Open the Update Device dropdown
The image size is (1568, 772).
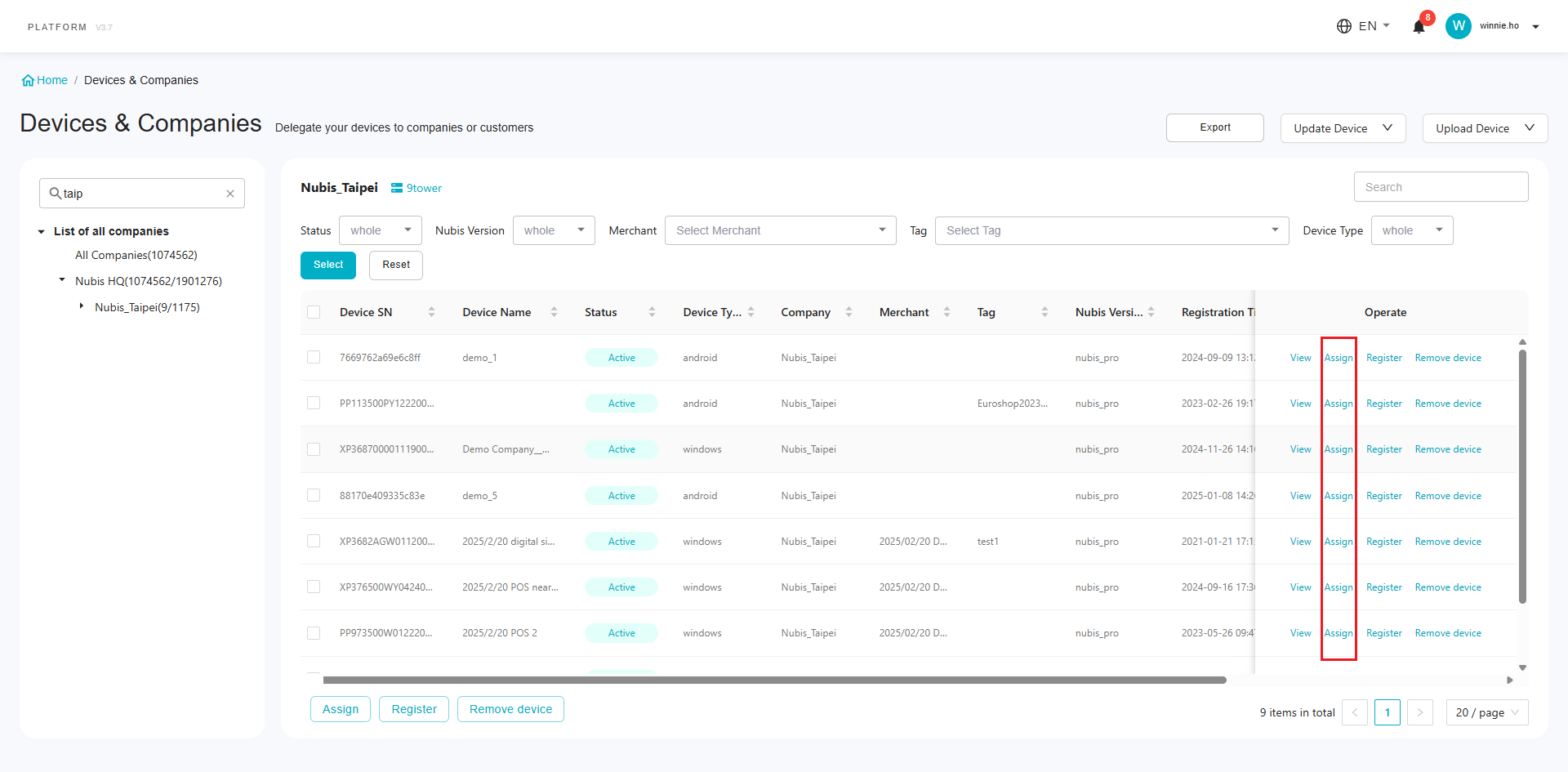tap(1343, 128)
